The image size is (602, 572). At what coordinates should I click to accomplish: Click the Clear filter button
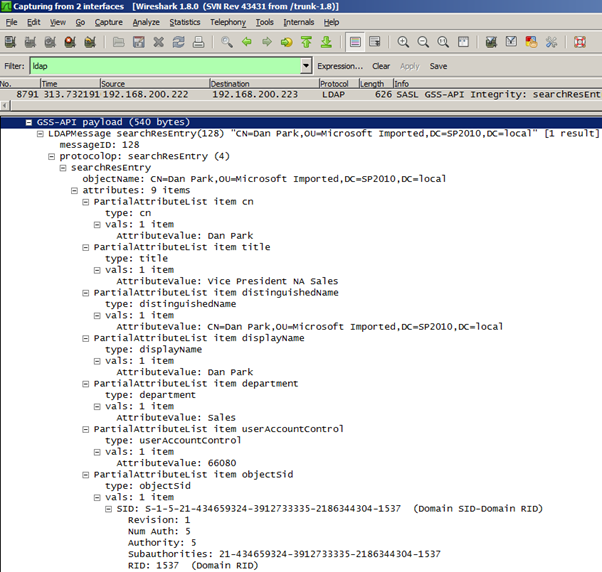click(x=381, y=66)
